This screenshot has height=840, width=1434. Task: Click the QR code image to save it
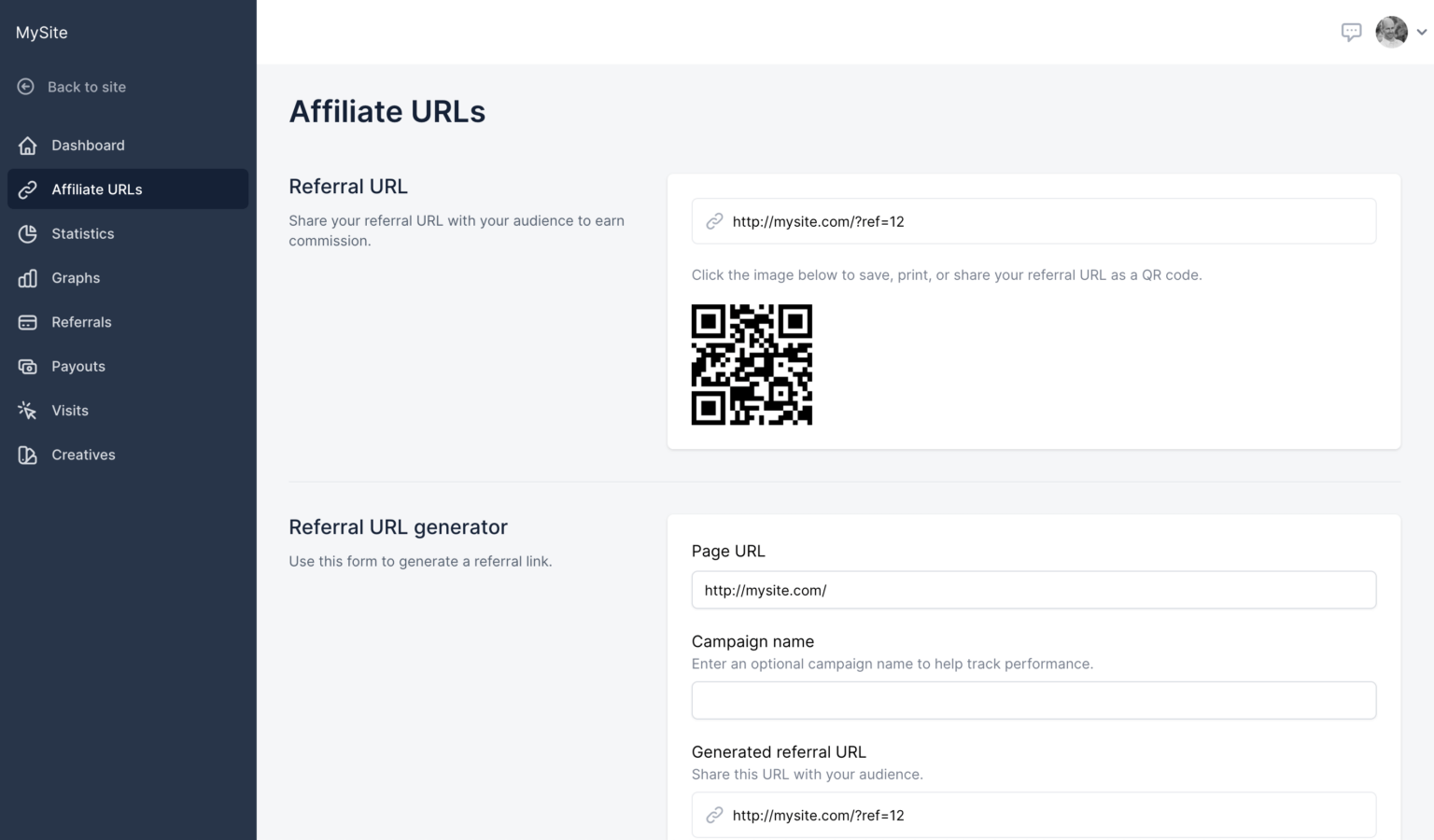pos(752,364)
